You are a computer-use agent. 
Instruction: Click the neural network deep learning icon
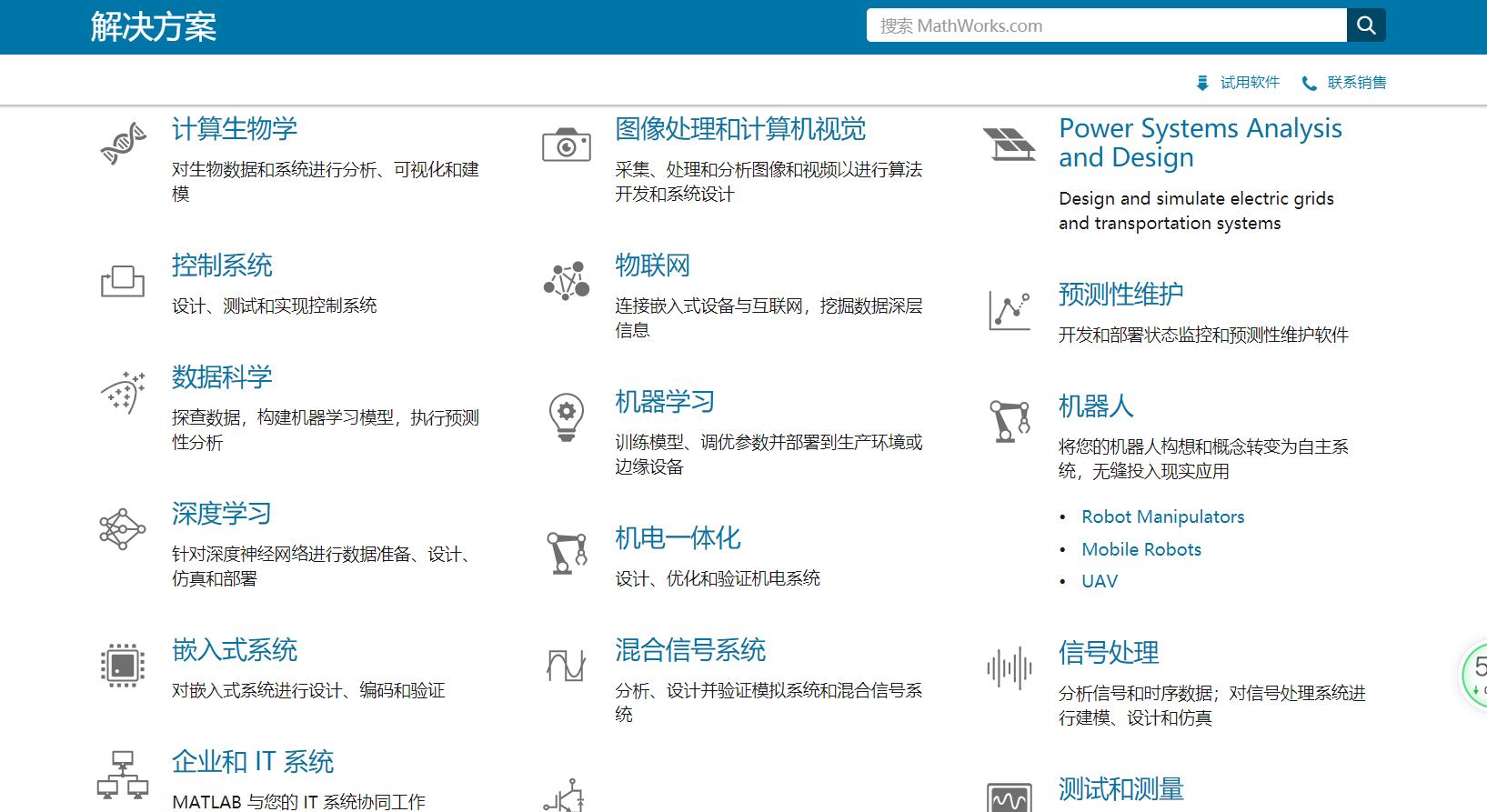click(123, 528)
